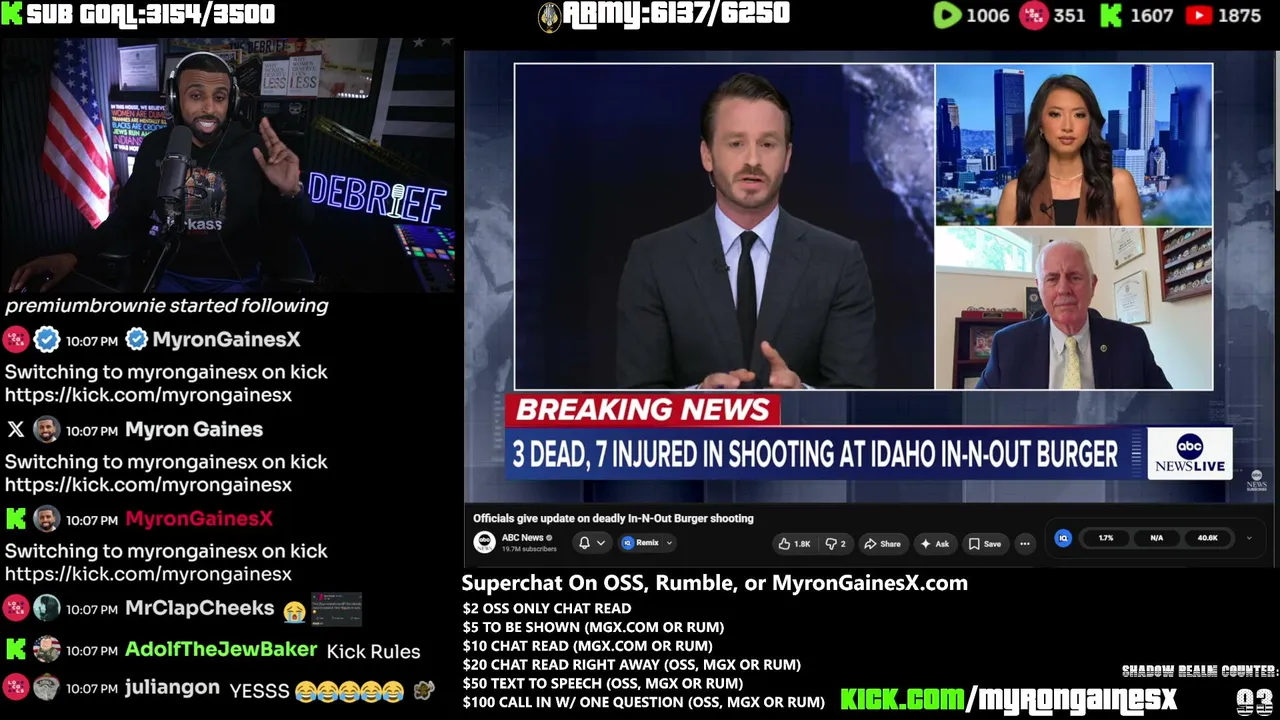Click "$50 TEXT TO SPEECH" superchat line
The width and height of the screenshot is (1280, 720).
(603, 683)
